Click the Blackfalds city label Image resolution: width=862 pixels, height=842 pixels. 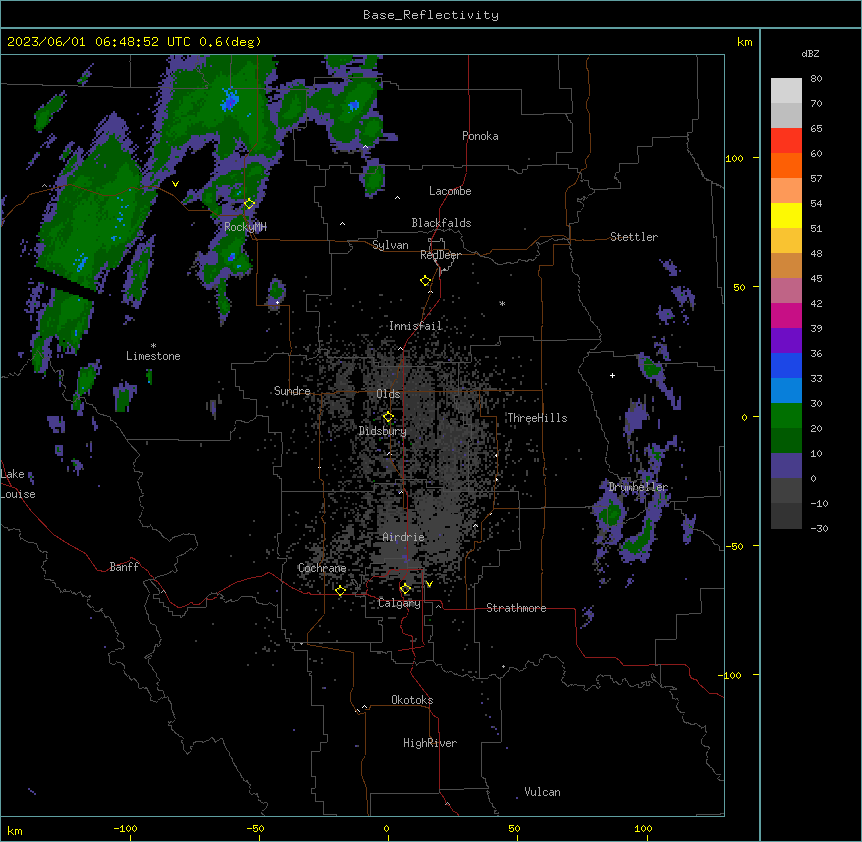[441, 223]
